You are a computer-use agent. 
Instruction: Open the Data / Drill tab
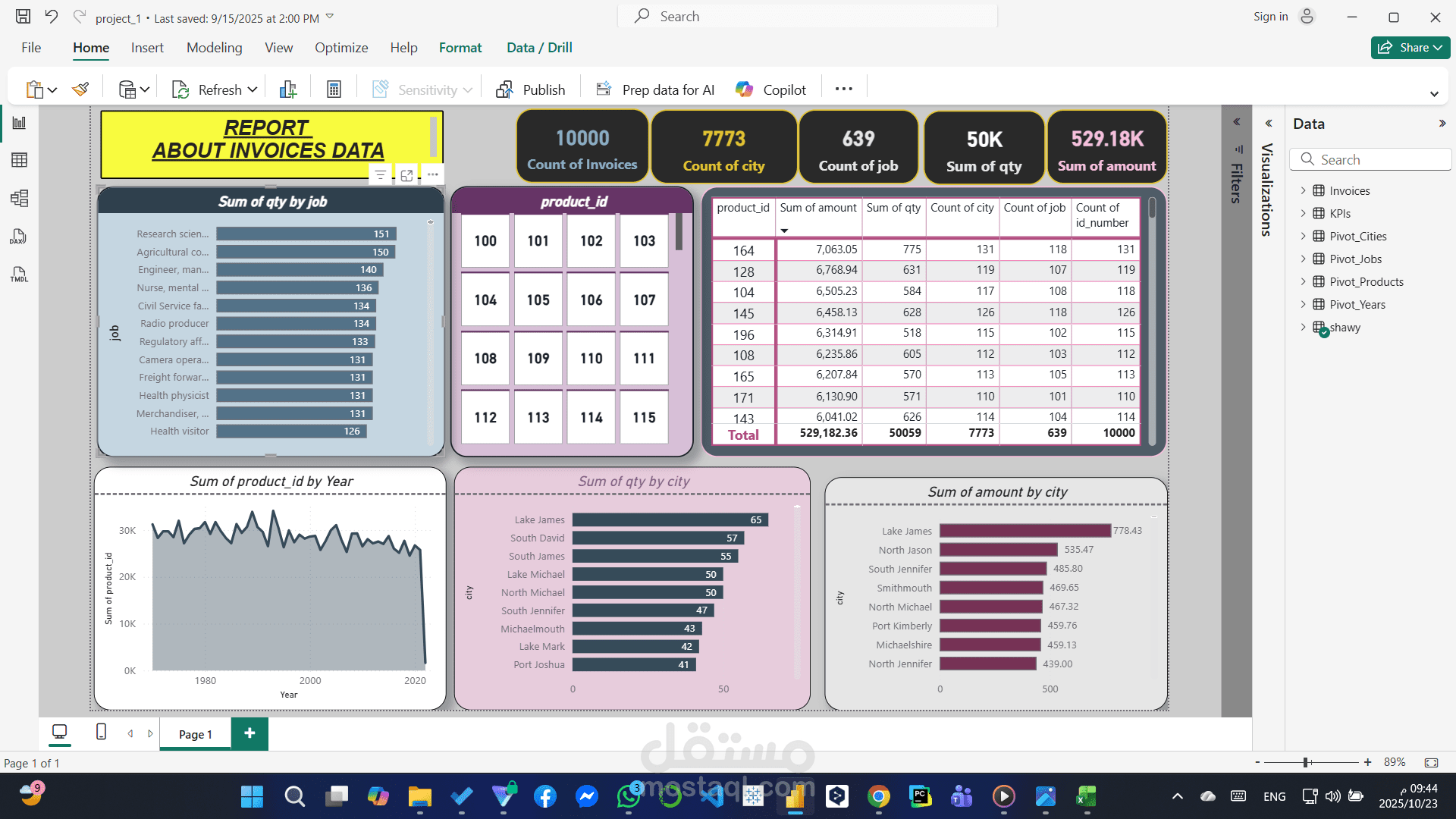539,47
